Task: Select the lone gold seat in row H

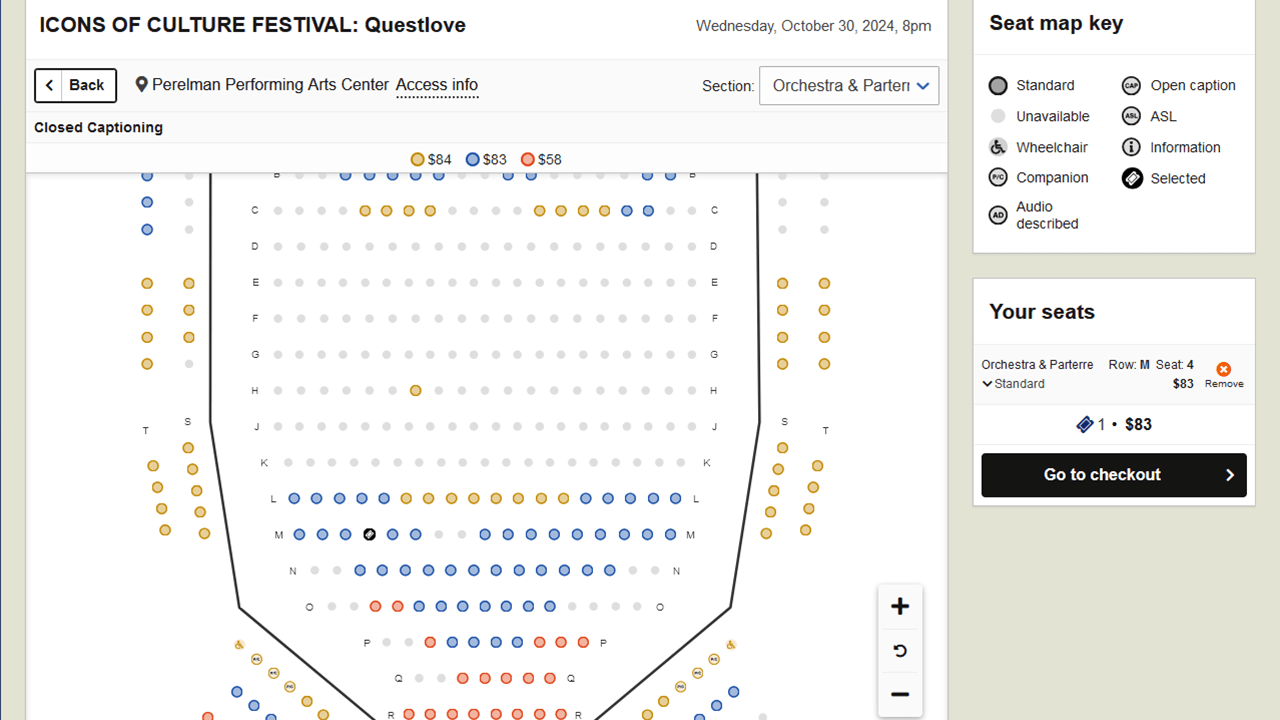Action: pyautogui.click(x=416, y=391)
